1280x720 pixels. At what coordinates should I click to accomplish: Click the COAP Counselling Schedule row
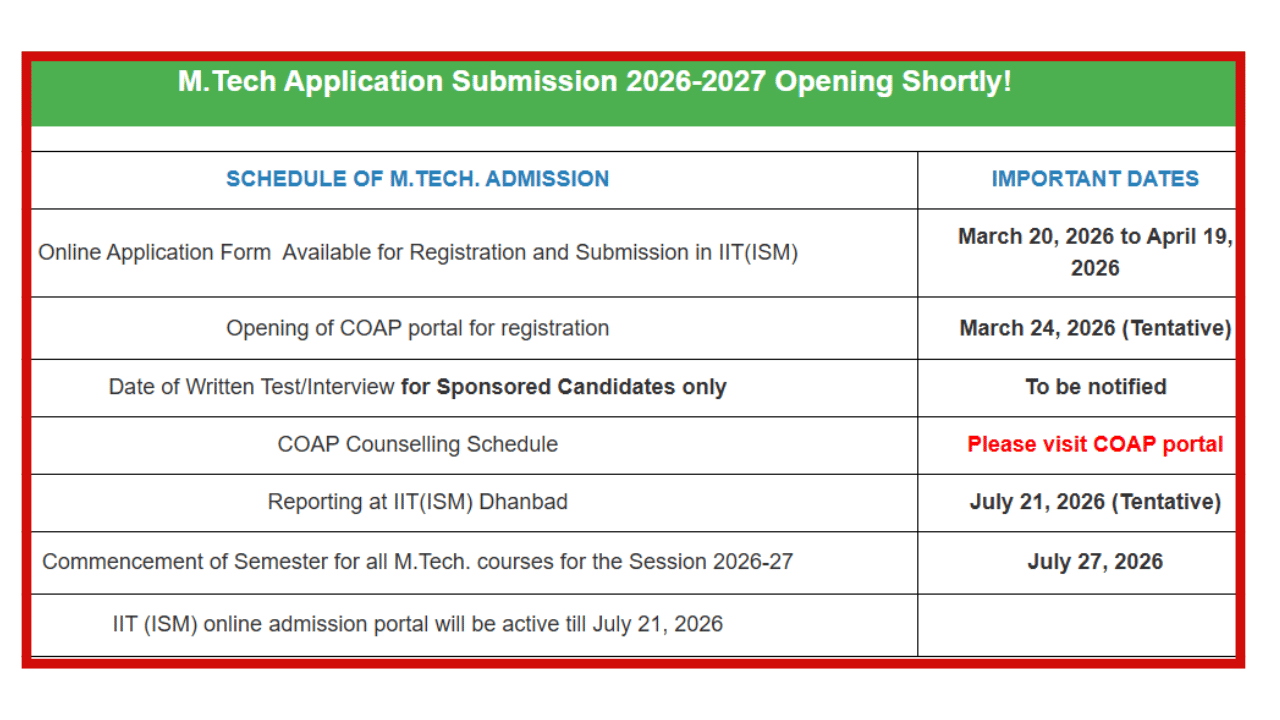click(417, 444)
